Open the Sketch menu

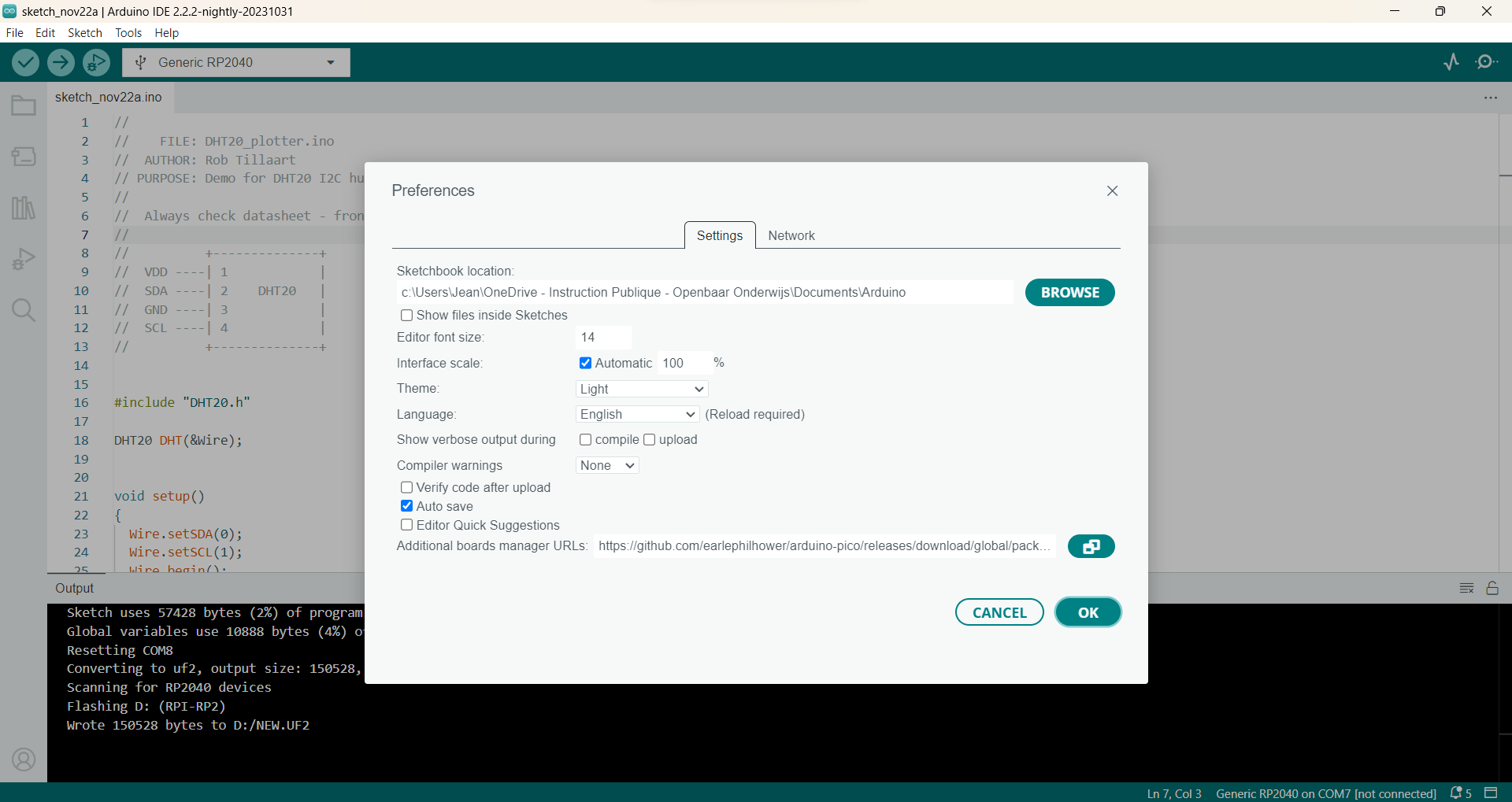(85, 33)
